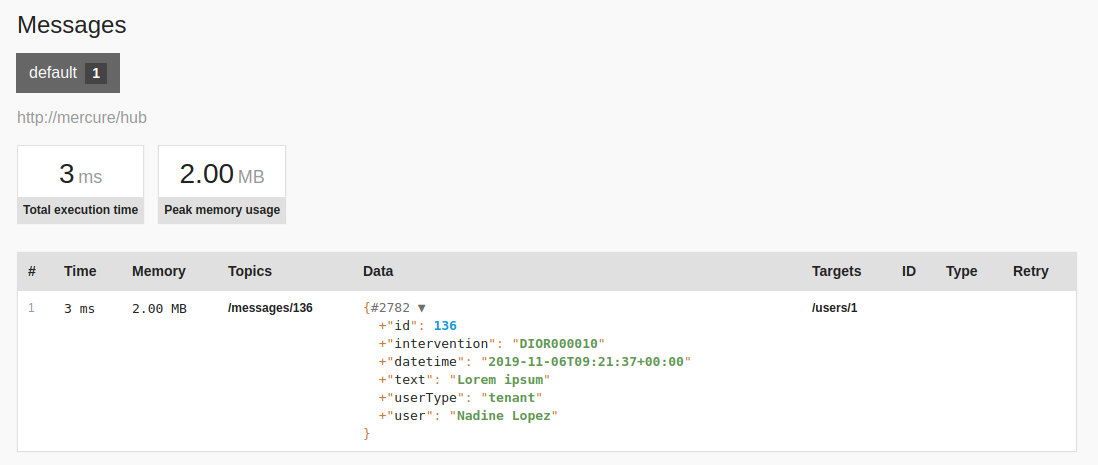
Task: Click the Total execution time metric box
Action: [80, 184]
